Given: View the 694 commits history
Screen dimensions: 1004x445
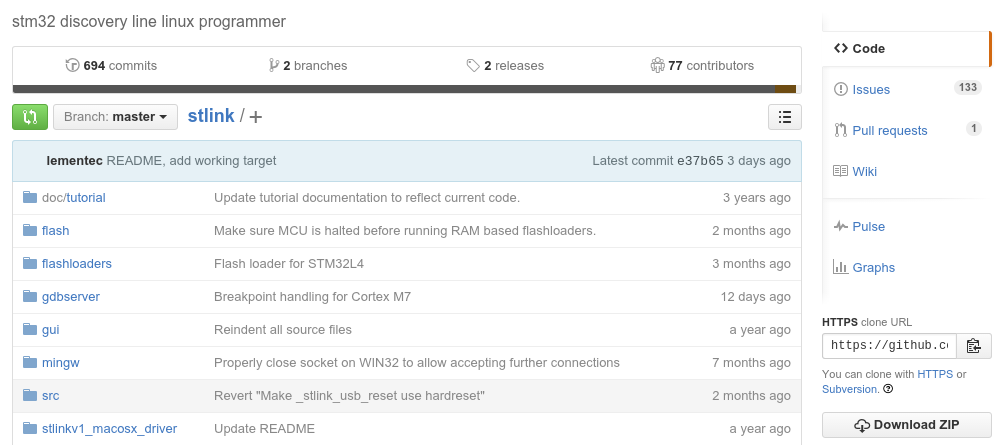Looking at the screenshot, I should point(111,65).
